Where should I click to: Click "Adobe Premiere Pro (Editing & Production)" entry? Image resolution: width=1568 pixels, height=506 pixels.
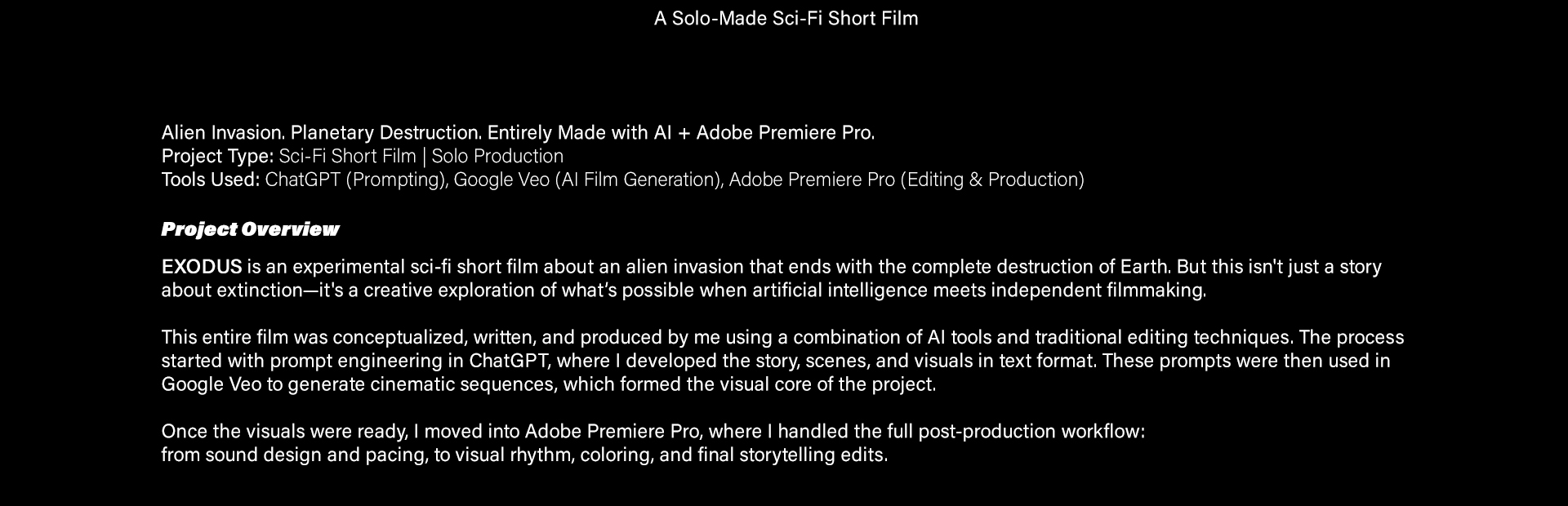point(906,180)
